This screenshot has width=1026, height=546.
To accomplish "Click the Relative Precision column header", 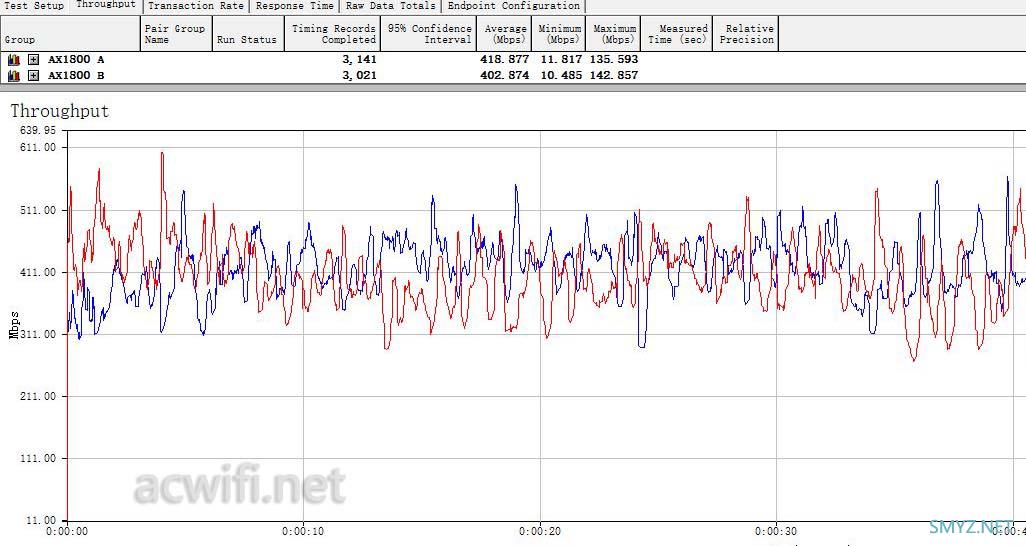I will [745, 34].
